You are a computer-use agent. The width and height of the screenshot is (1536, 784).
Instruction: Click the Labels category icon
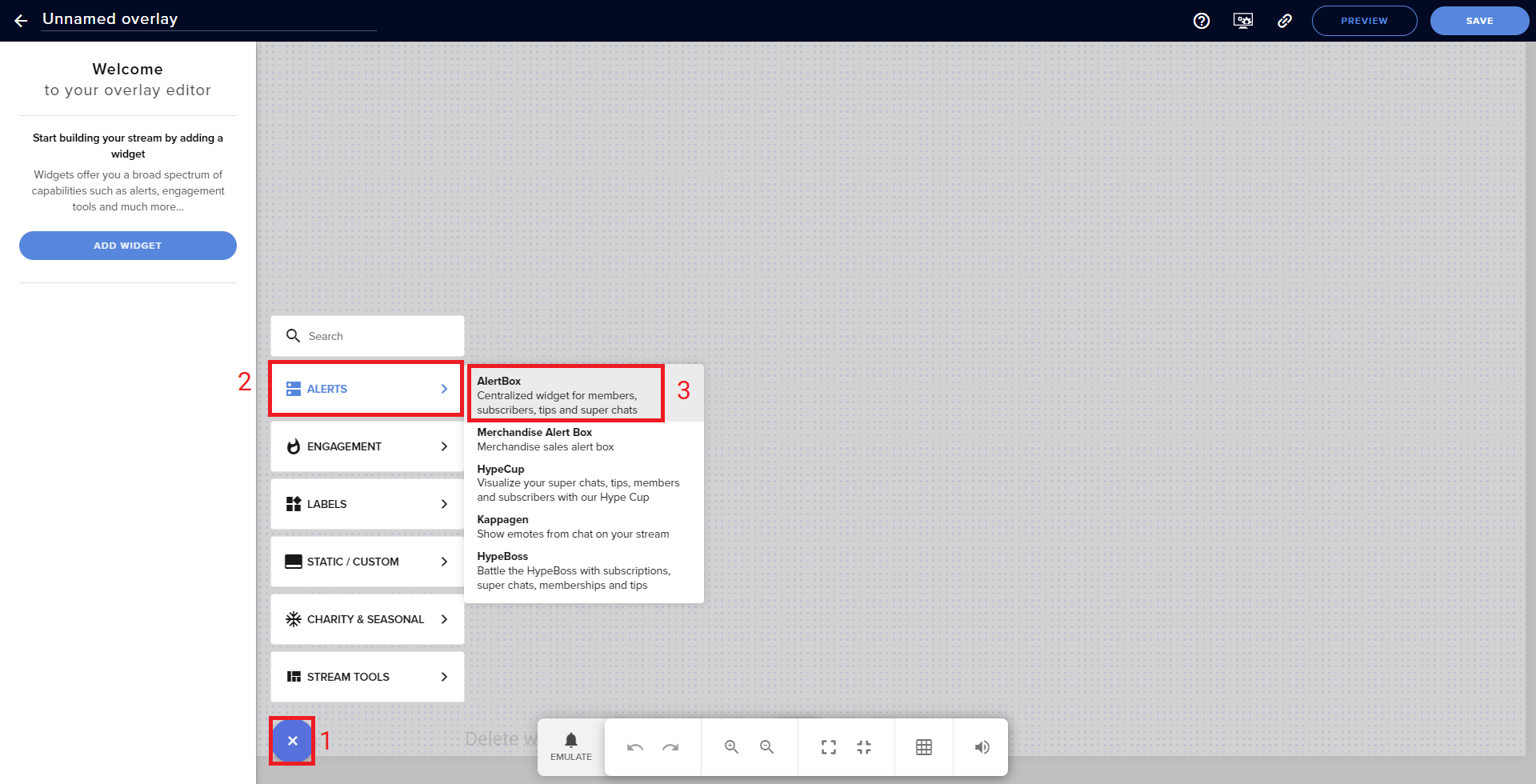pos(294,504)
